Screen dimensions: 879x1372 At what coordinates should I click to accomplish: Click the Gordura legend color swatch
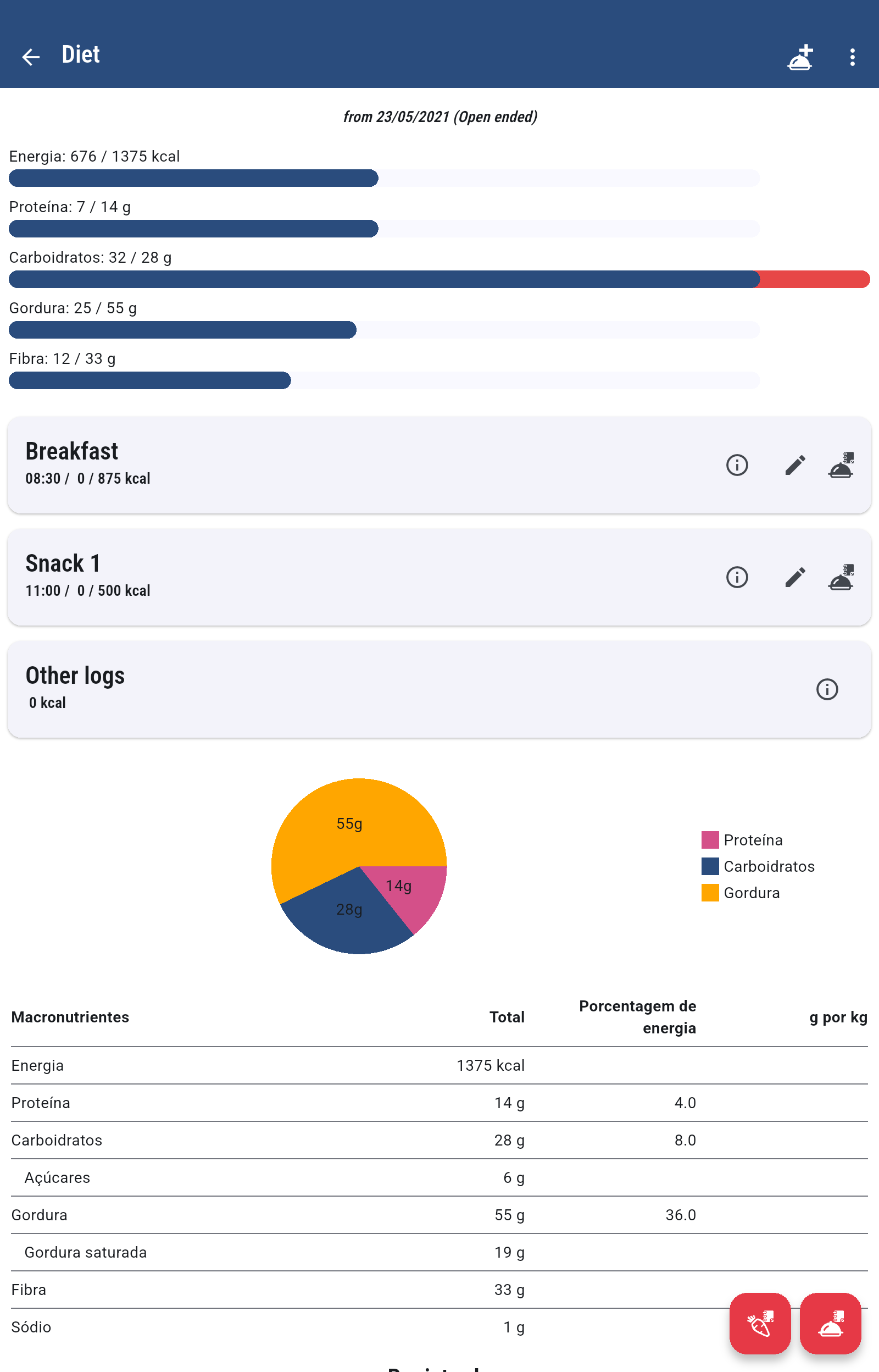click(709, 892)
